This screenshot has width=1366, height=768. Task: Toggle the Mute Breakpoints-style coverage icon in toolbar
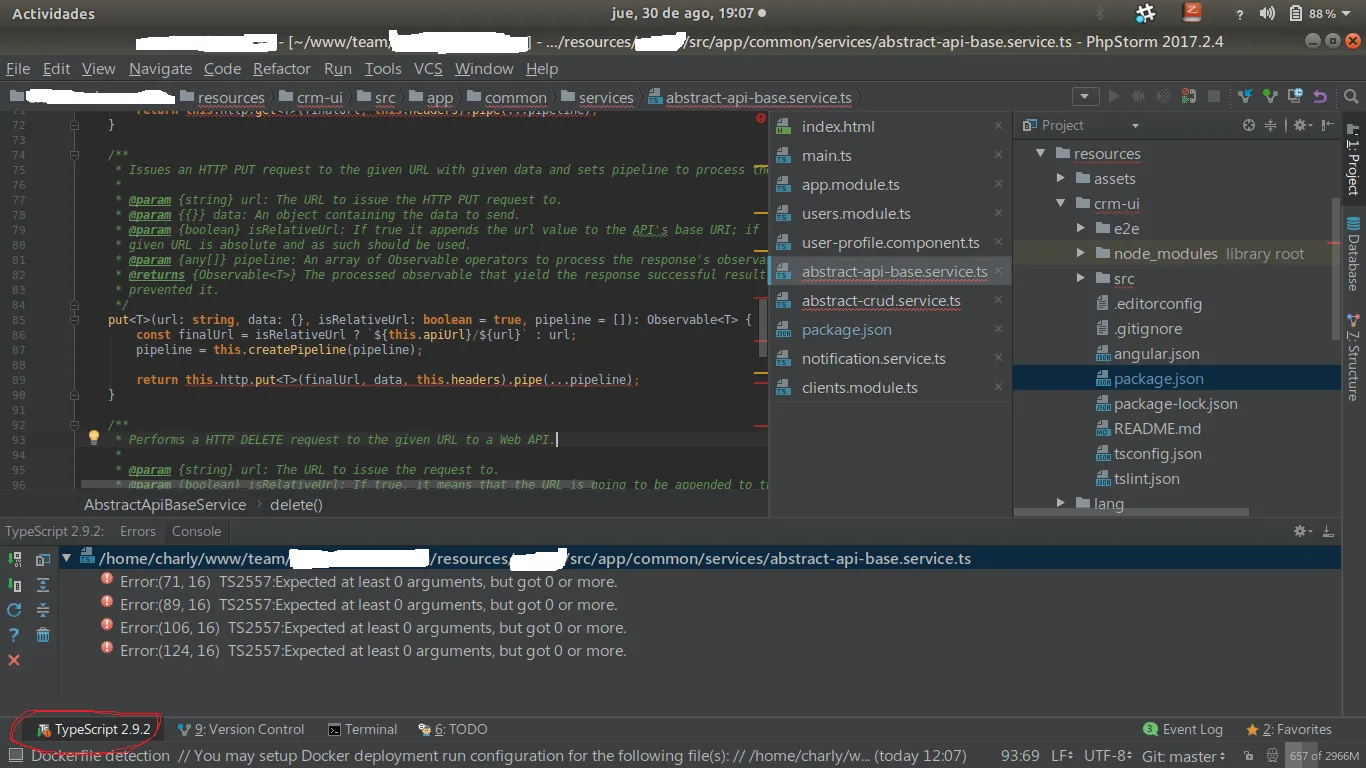pos(1164,97)
